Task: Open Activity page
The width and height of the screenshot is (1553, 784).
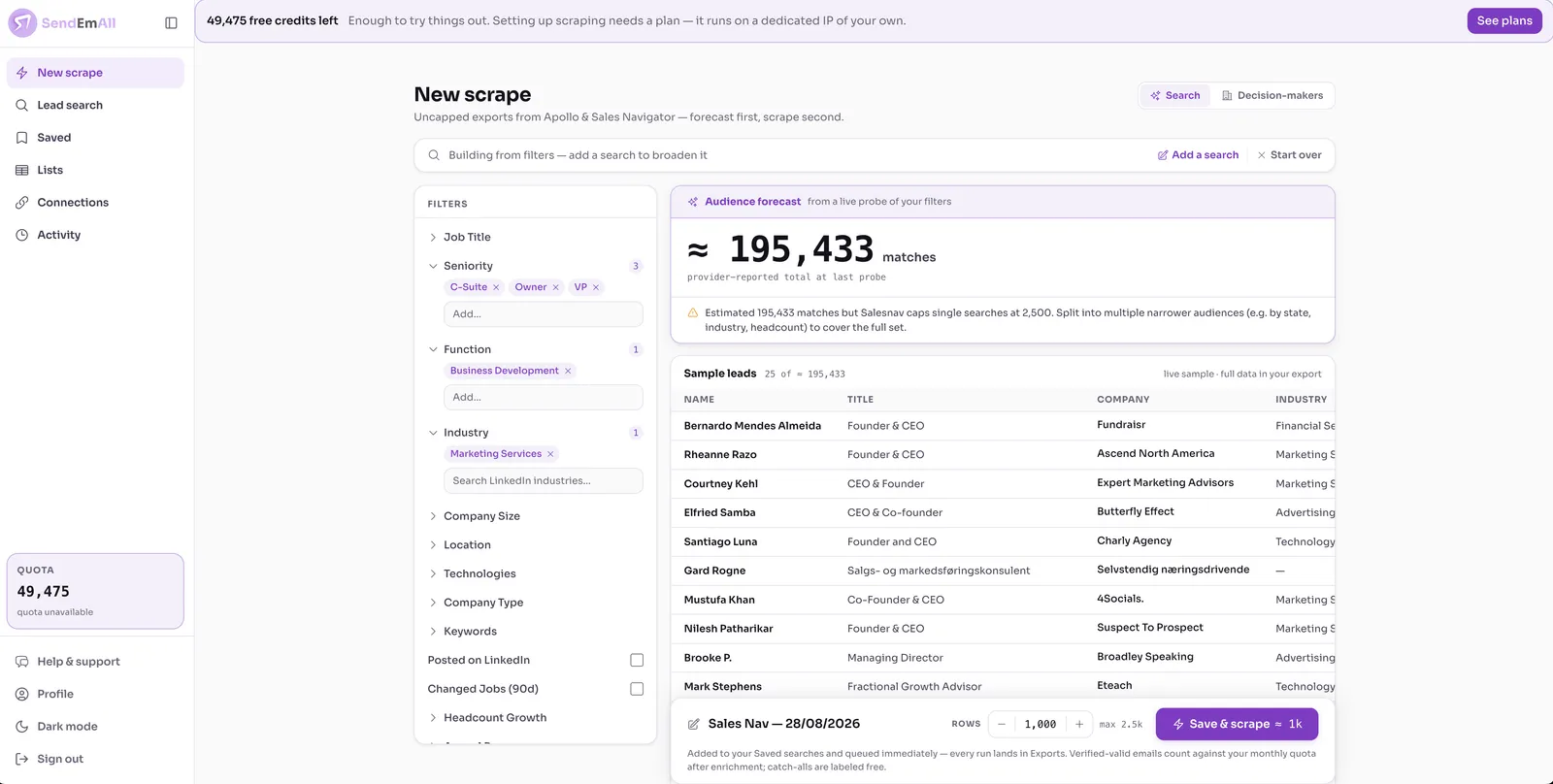Action: pos(95,235)
